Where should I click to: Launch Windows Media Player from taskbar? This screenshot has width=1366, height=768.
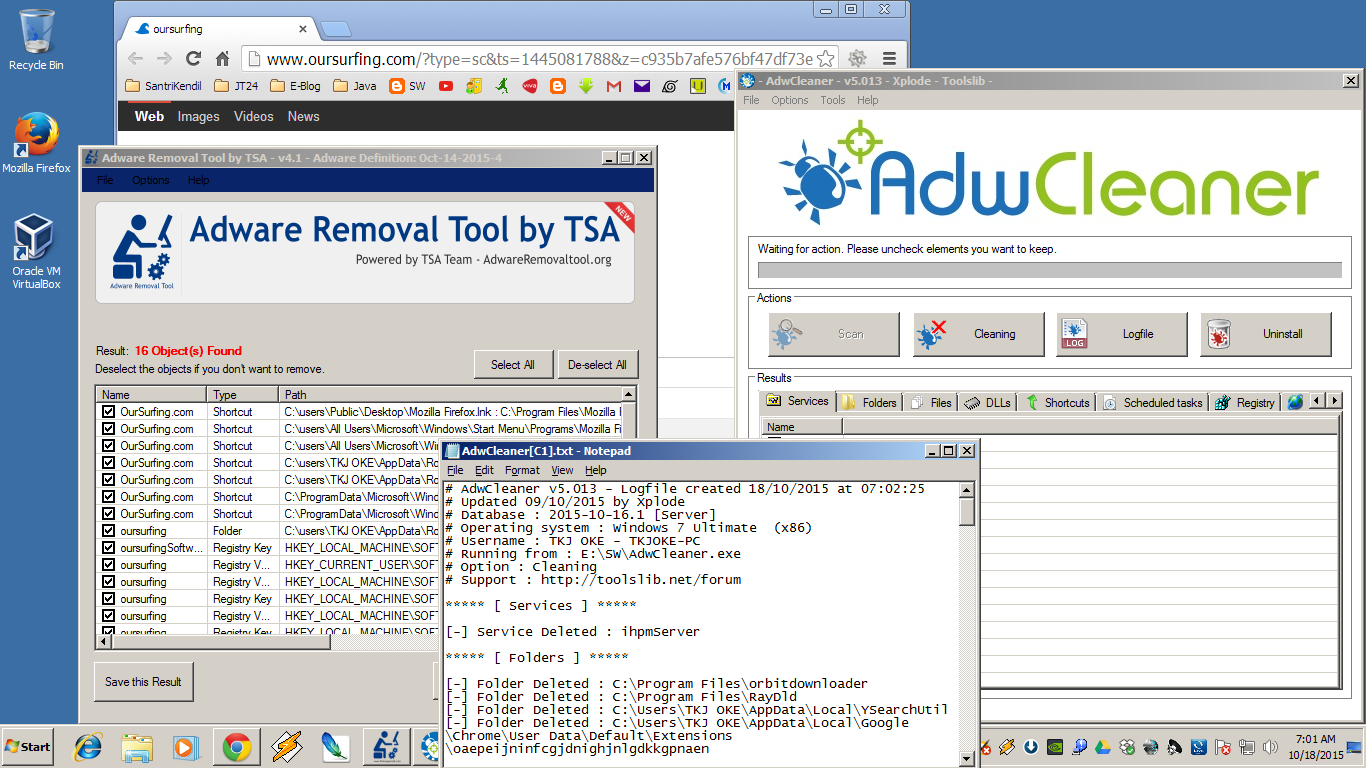point(185,746)
